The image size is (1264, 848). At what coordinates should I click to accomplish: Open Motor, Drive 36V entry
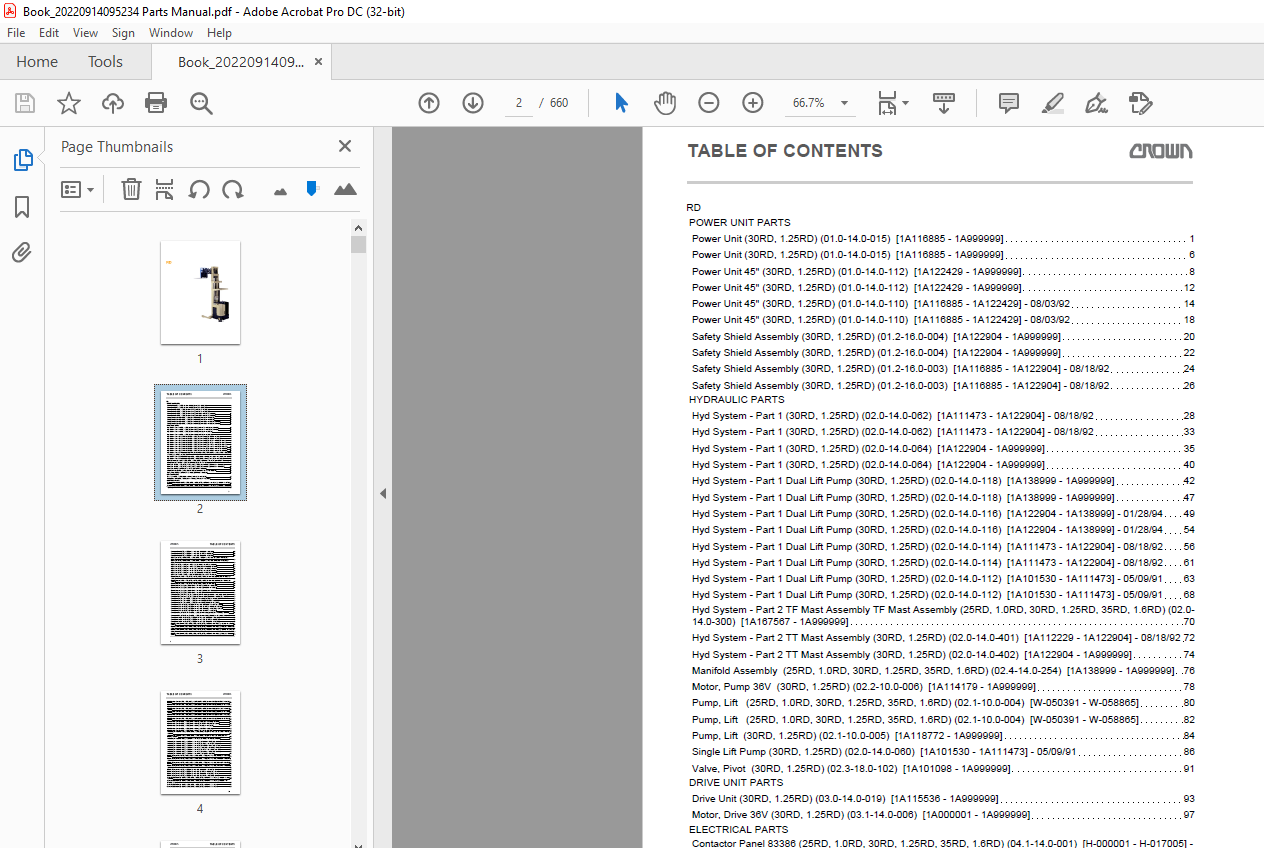tap(943, 815)
